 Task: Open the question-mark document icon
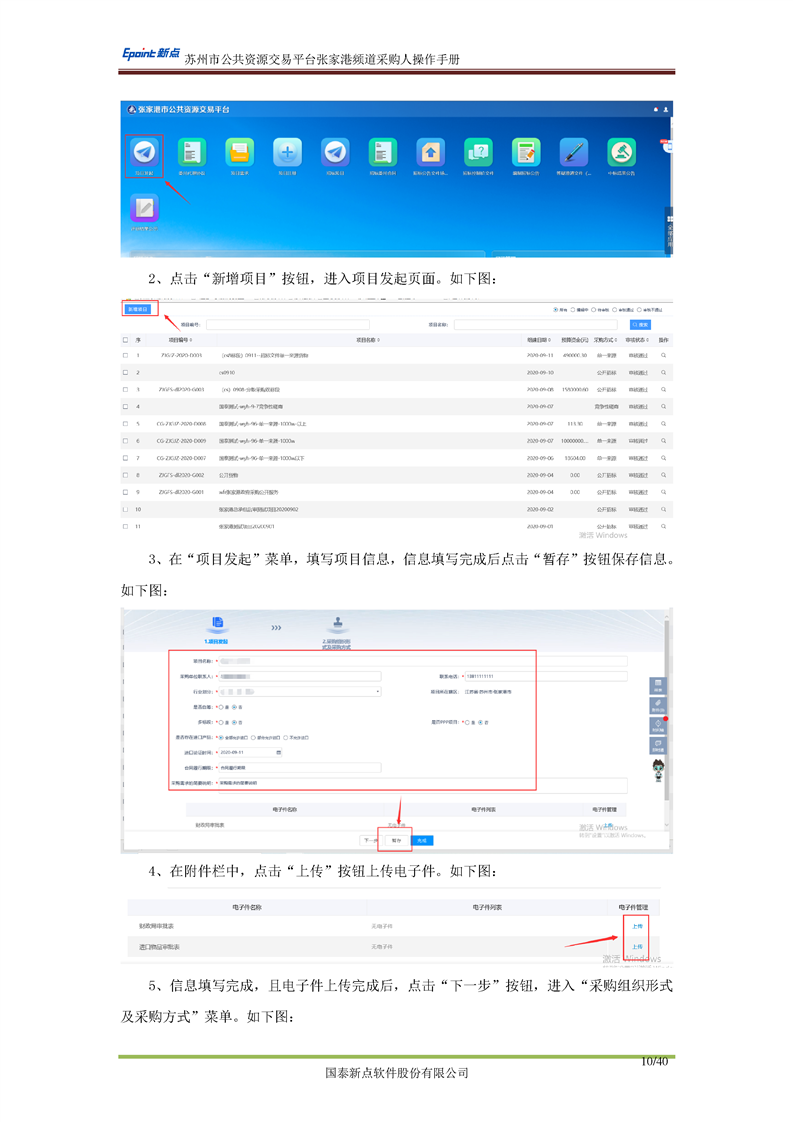[478, 153]
